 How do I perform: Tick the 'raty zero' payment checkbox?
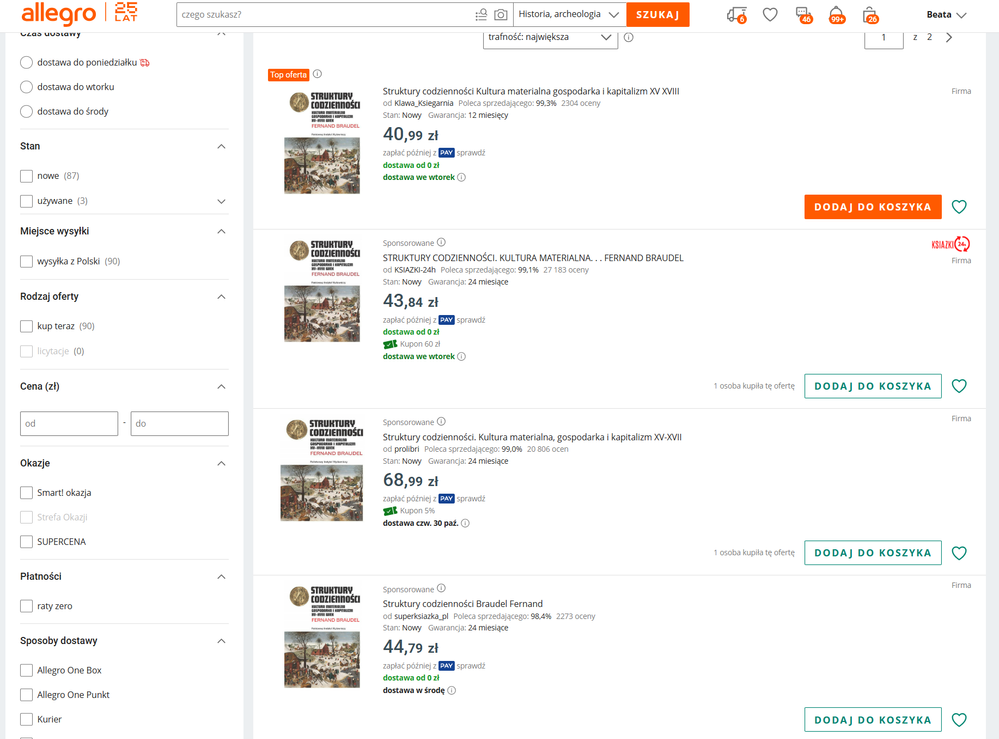27,606
